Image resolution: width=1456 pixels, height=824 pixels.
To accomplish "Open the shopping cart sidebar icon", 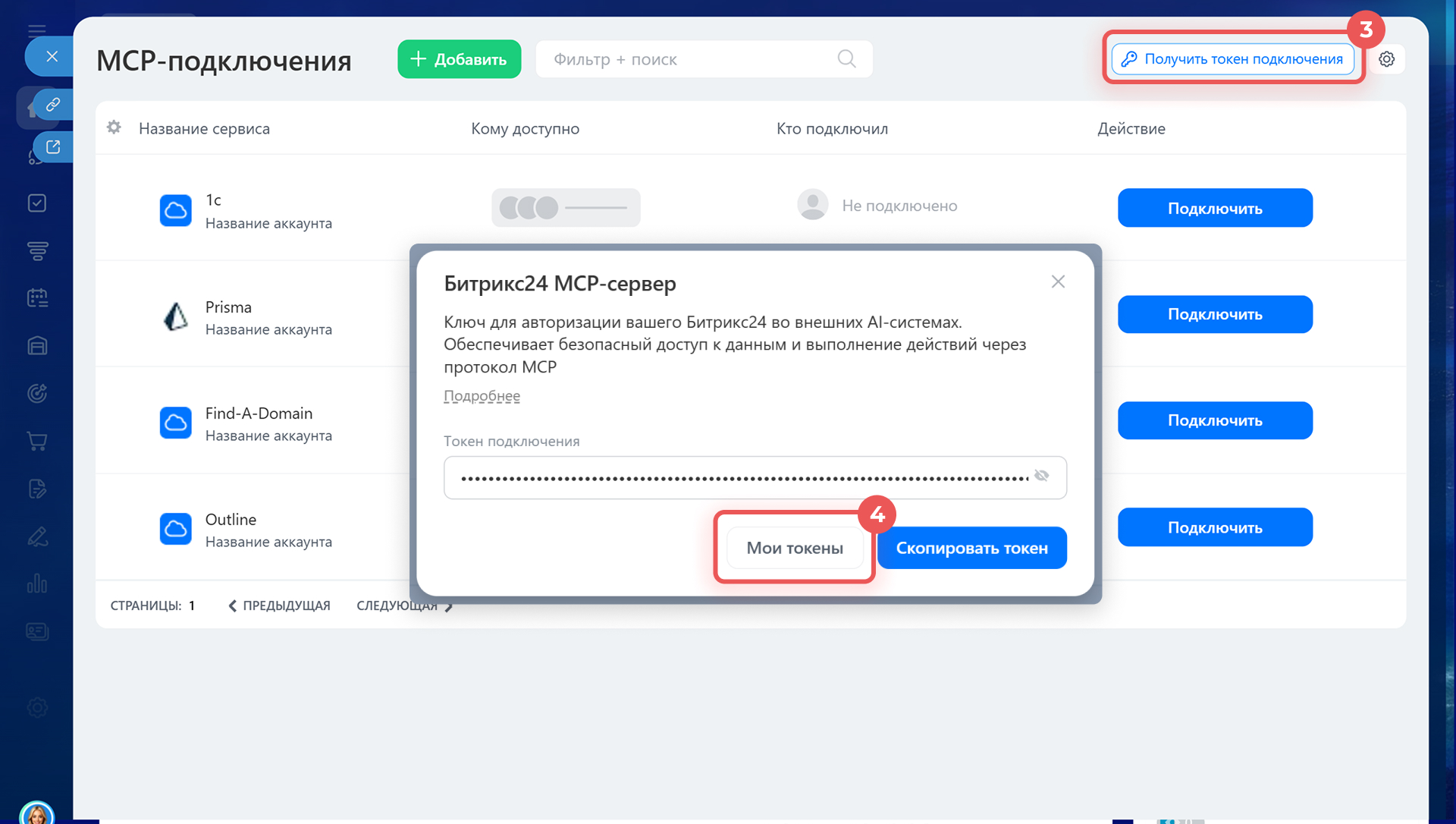I will pos(37,441).
